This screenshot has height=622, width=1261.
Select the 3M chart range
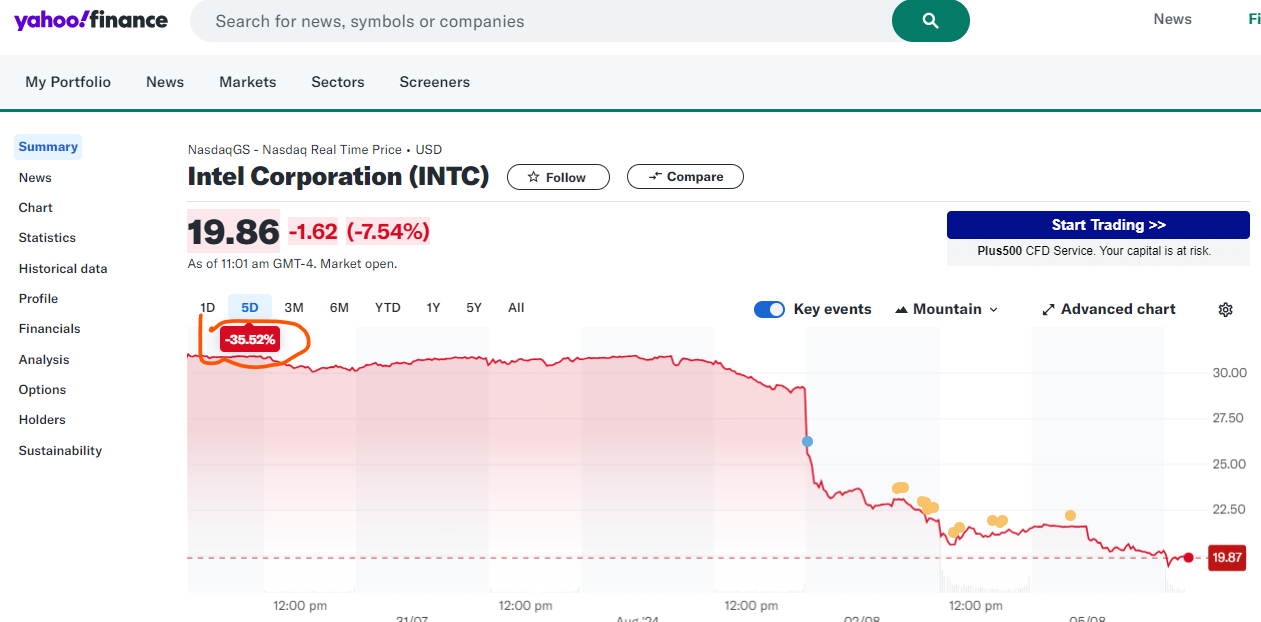coord(294,308)
